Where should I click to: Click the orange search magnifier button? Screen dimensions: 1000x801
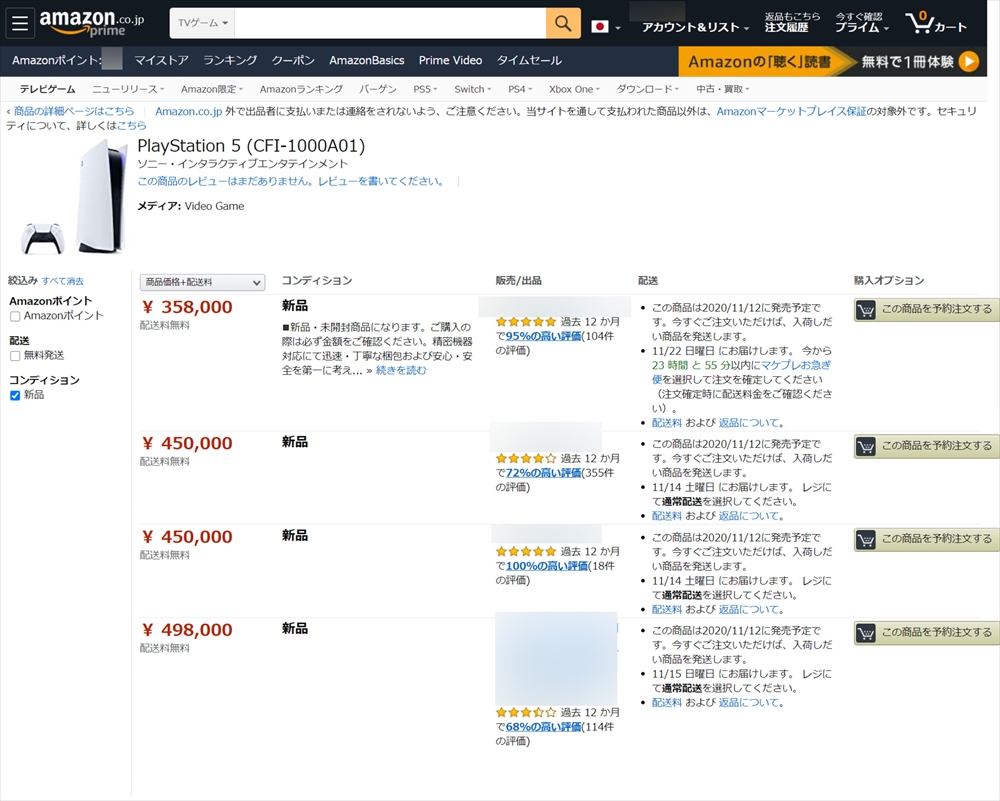pyautogui.click(x=563, y=24)
